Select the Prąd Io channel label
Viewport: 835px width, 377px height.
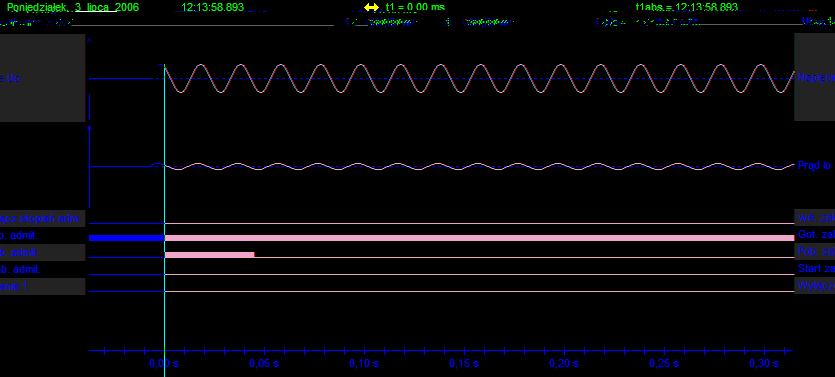(815, 166)
